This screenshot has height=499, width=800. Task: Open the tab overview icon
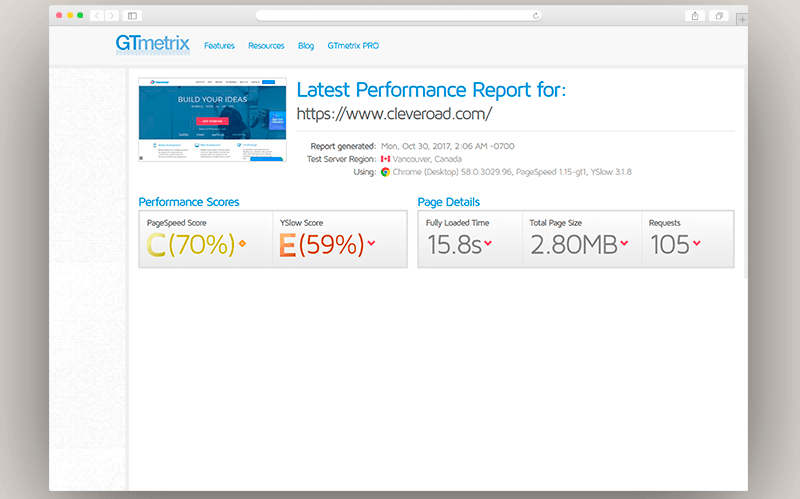tap(719, 16)
